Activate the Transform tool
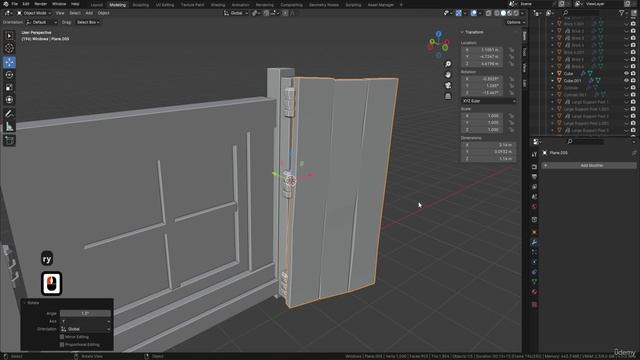This screenshot has width=640, height=360. 9,100
